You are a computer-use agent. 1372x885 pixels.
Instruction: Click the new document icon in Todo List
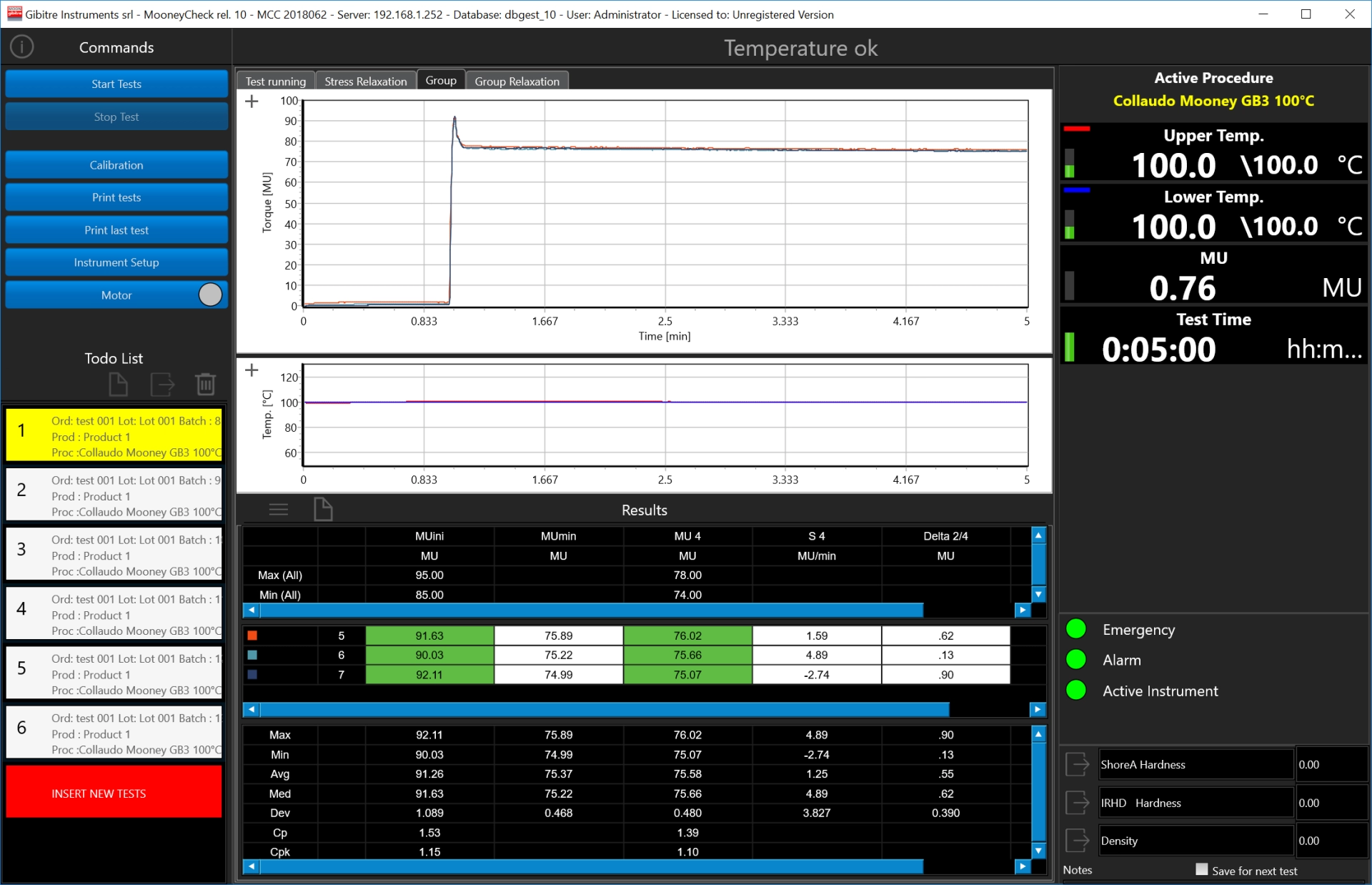point(118,385)
